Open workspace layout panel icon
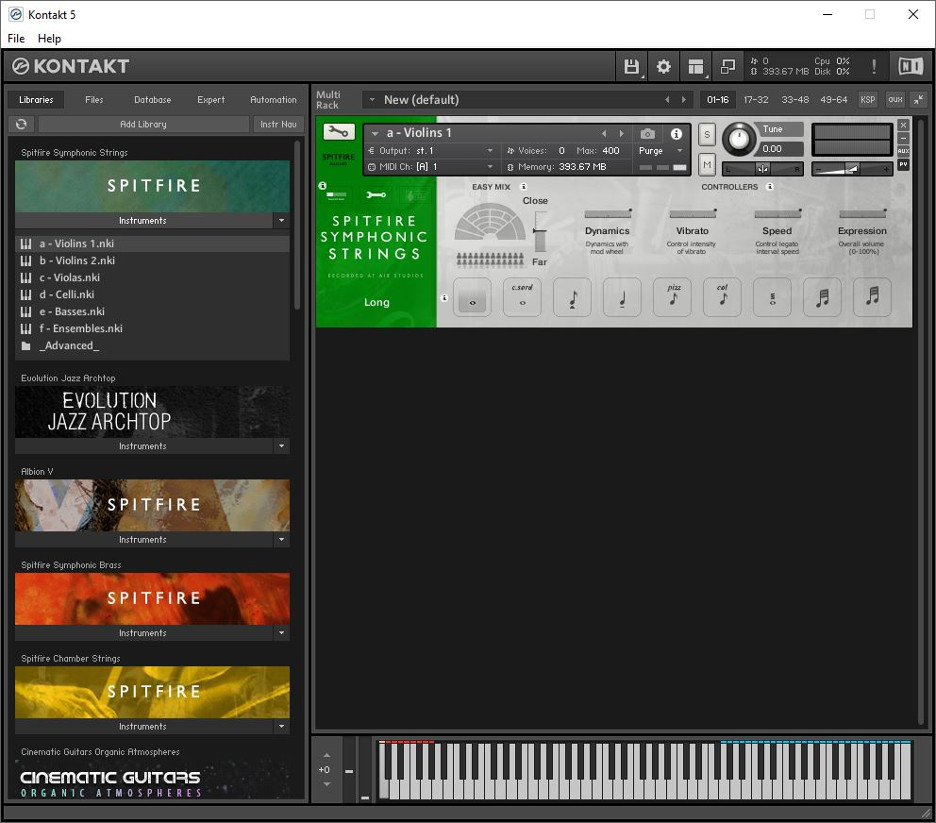The image size is (936, 823). [x=695, y=66]
